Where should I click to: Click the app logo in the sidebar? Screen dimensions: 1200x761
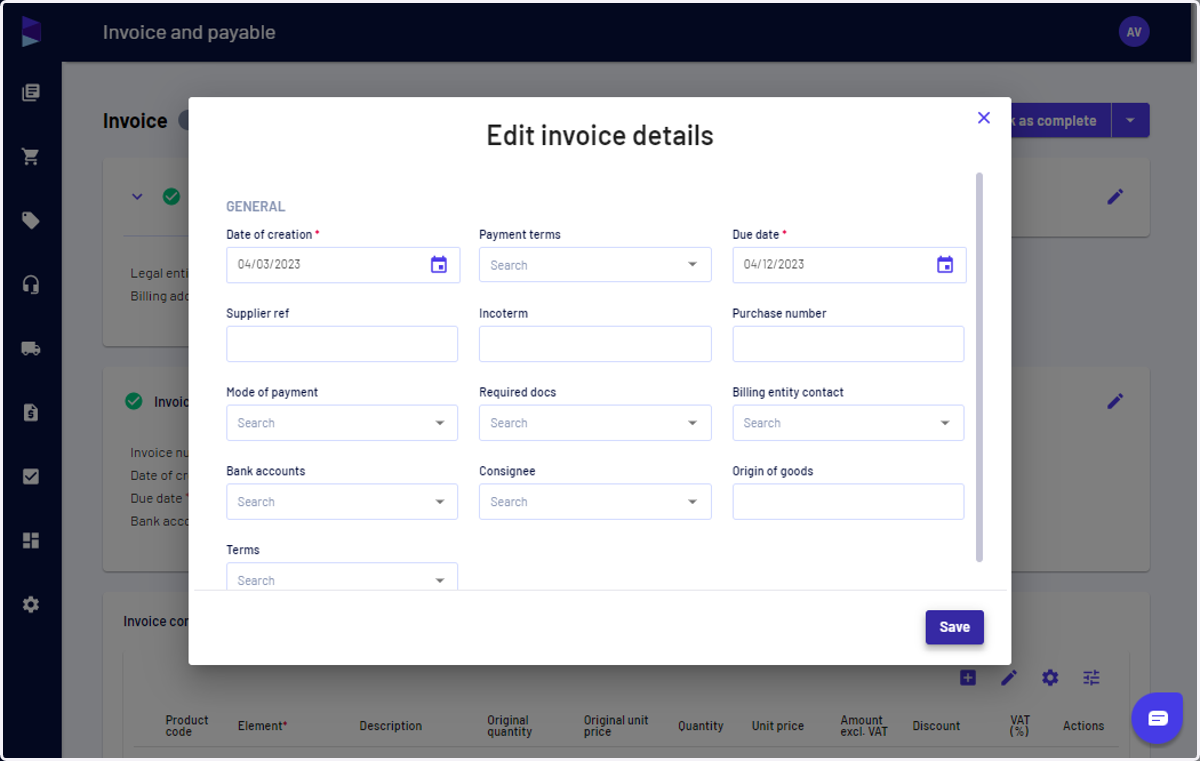click(x=31, y=32)
